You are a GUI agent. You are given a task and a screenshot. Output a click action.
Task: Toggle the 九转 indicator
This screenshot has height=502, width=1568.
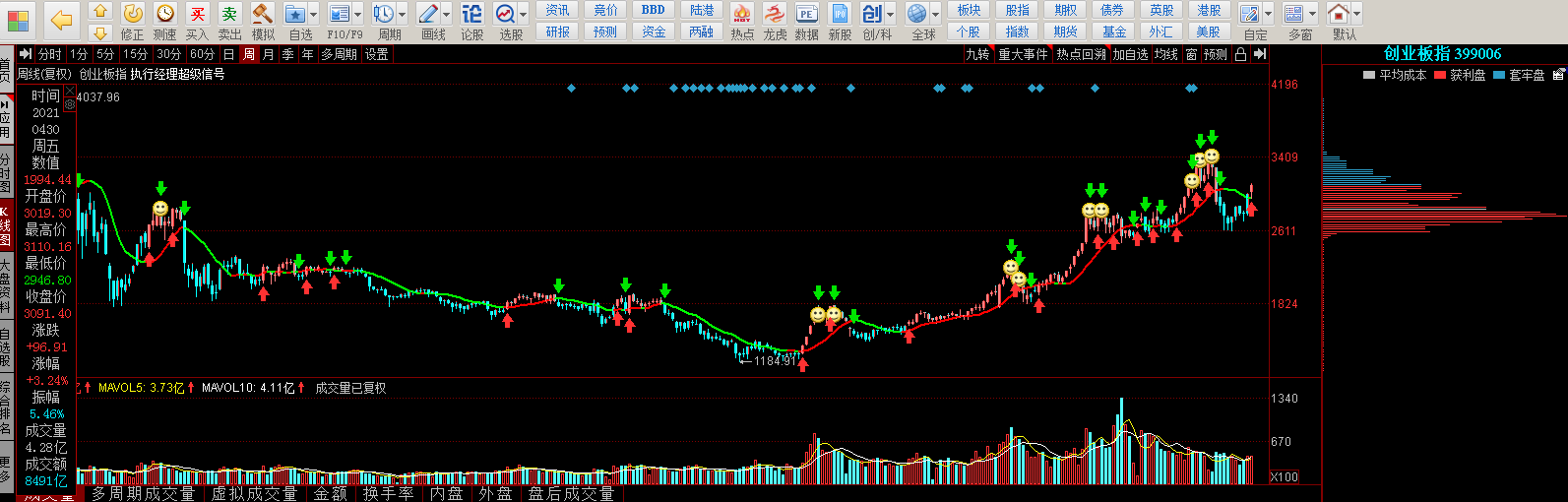point(977,54)
